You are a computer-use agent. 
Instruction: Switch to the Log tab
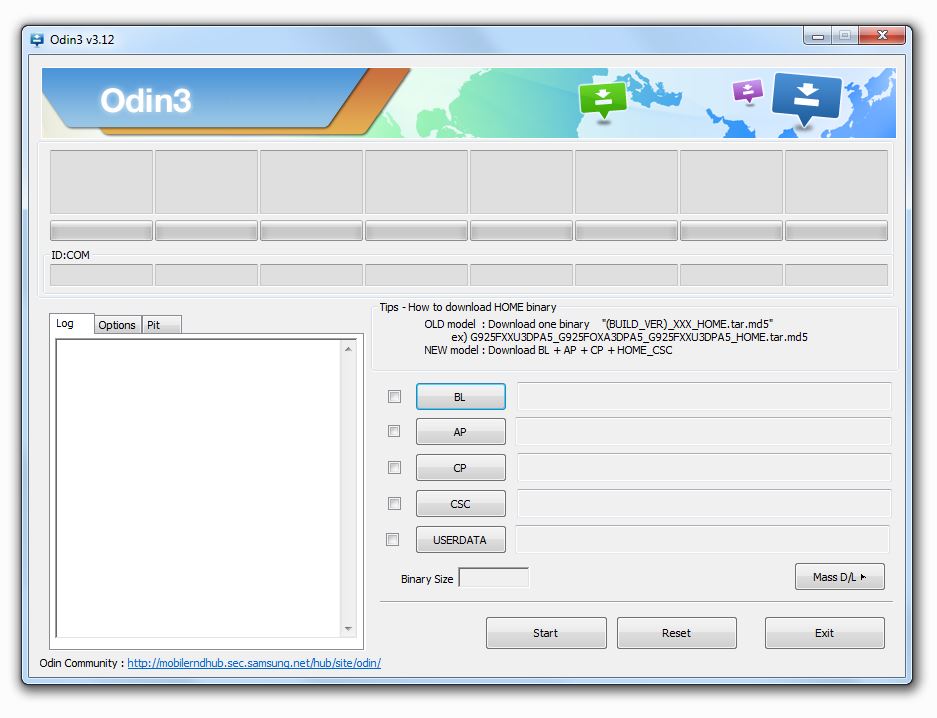(x=71, y=324)
